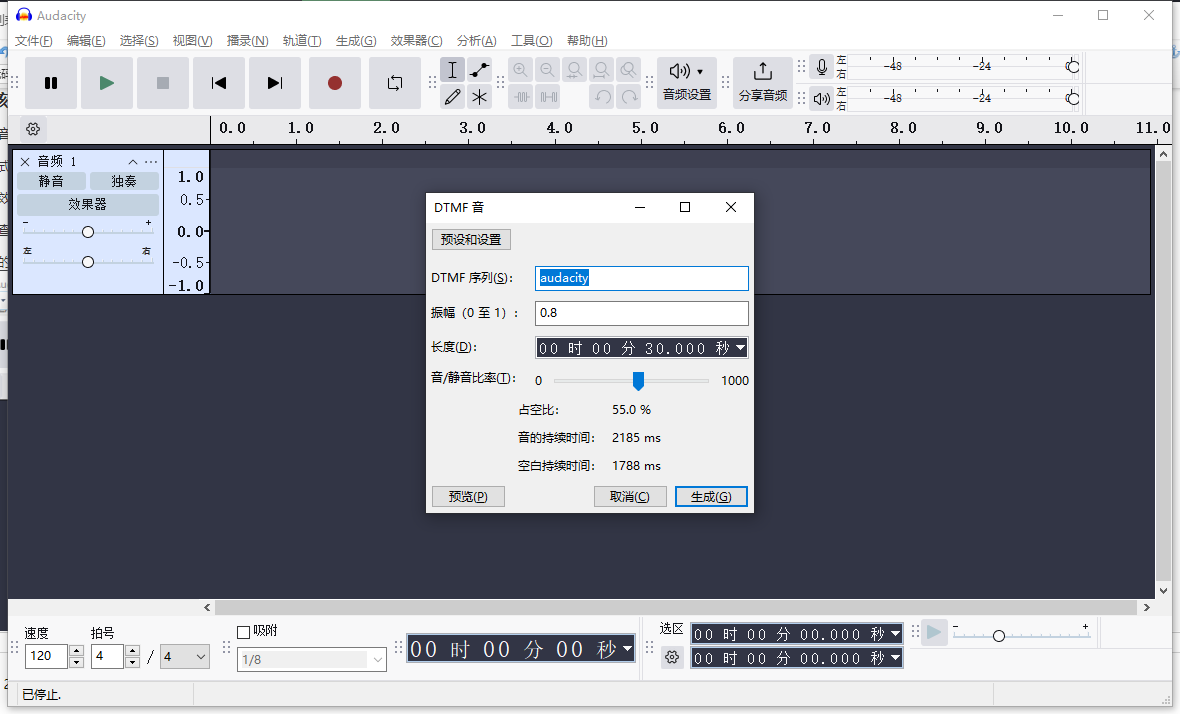Open the duration format dropdown in DTMF dialog
The width and height of the screenshot is (1180, 714).
point(742,347)
